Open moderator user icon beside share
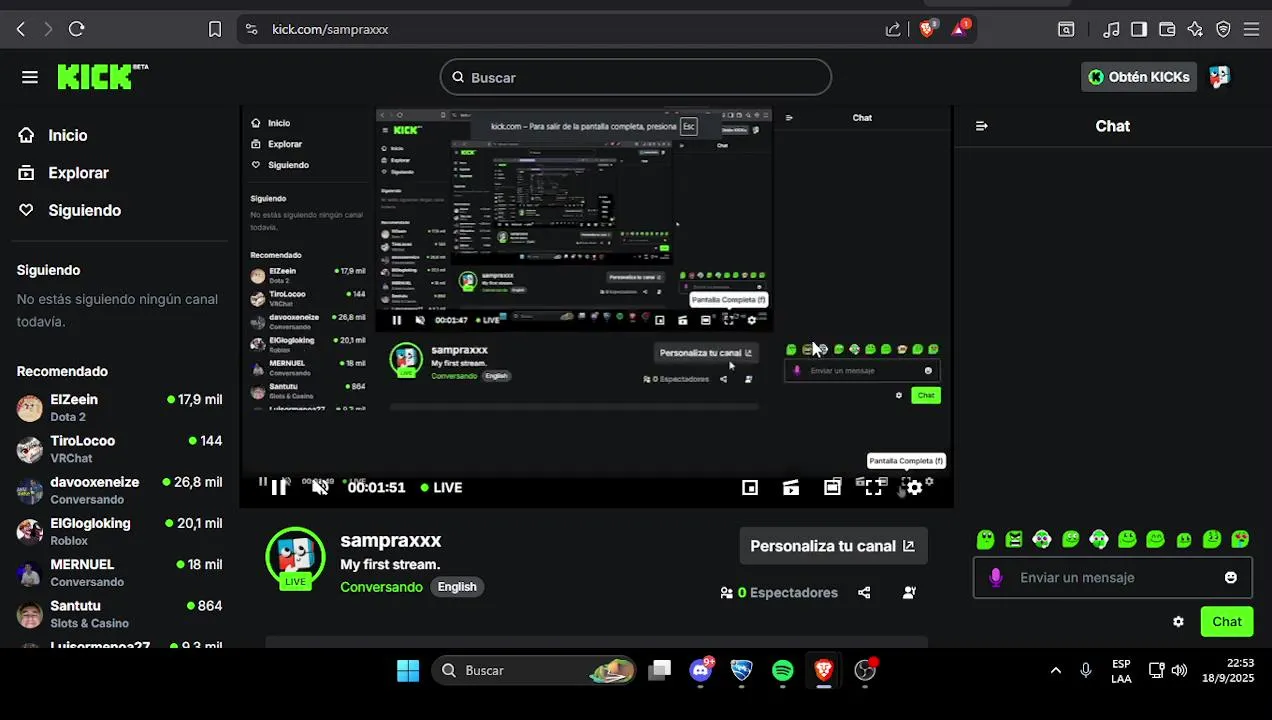1272x720 pixels. tap(909, 593)
